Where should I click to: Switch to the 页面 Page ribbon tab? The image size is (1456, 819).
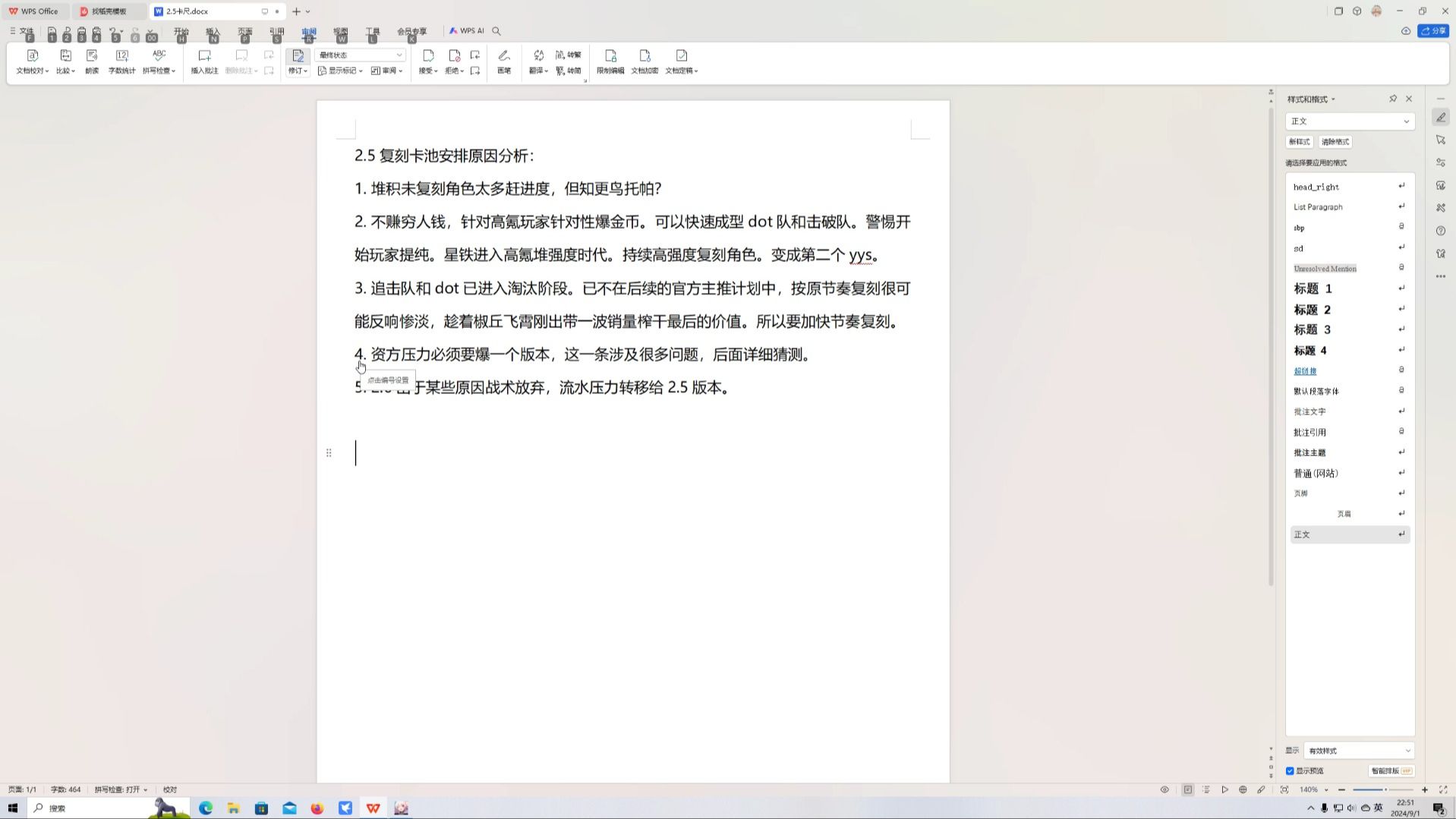point(244,31)
